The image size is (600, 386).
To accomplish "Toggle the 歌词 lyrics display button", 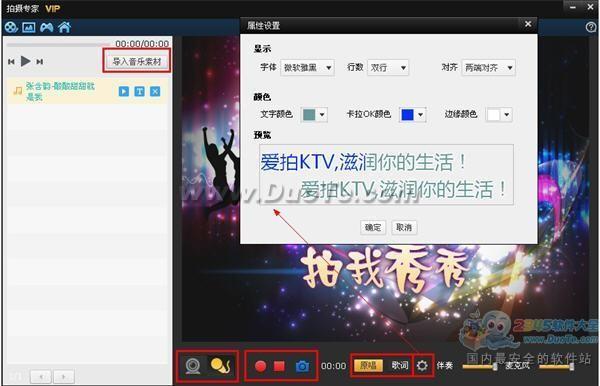I will [400, 365].
